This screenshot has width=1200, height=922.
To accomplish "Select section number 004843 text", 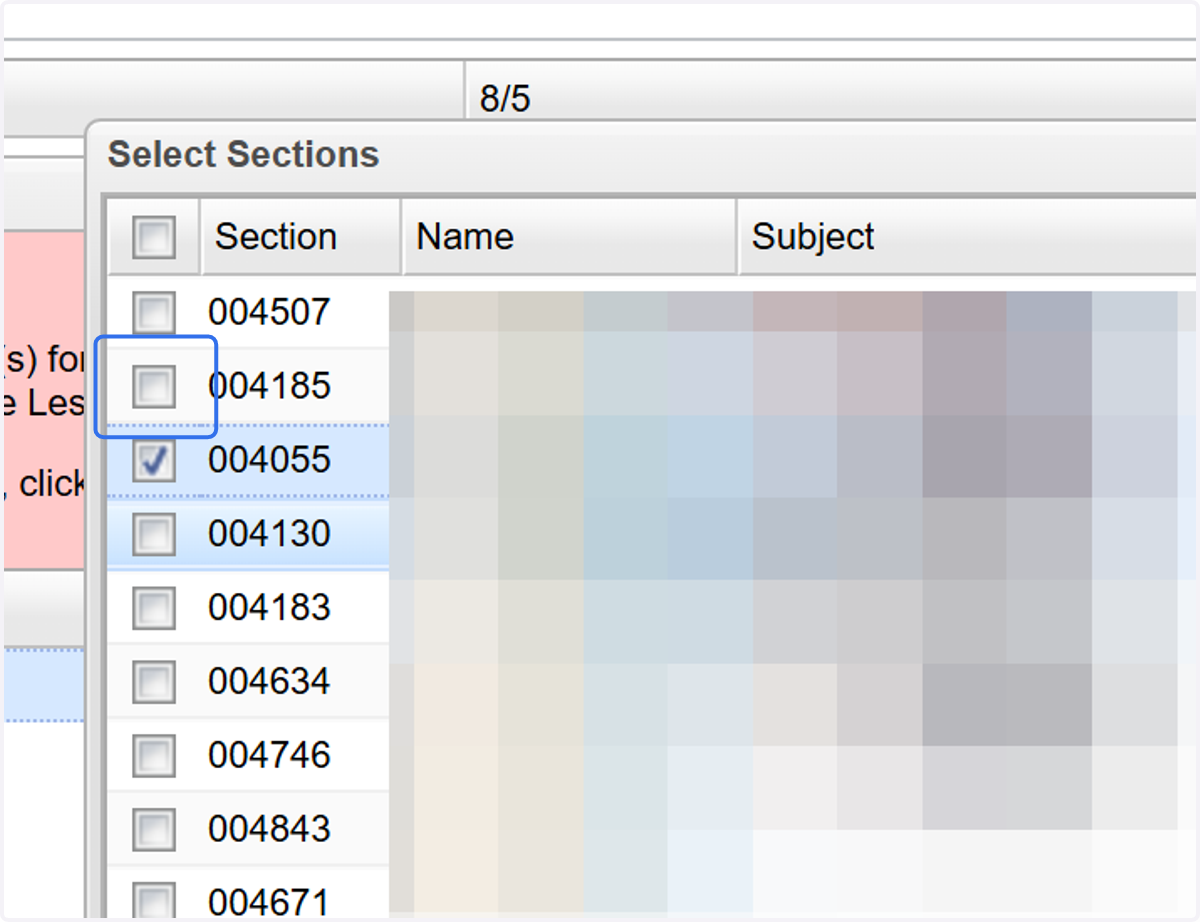I will click(x=269, y=830).
